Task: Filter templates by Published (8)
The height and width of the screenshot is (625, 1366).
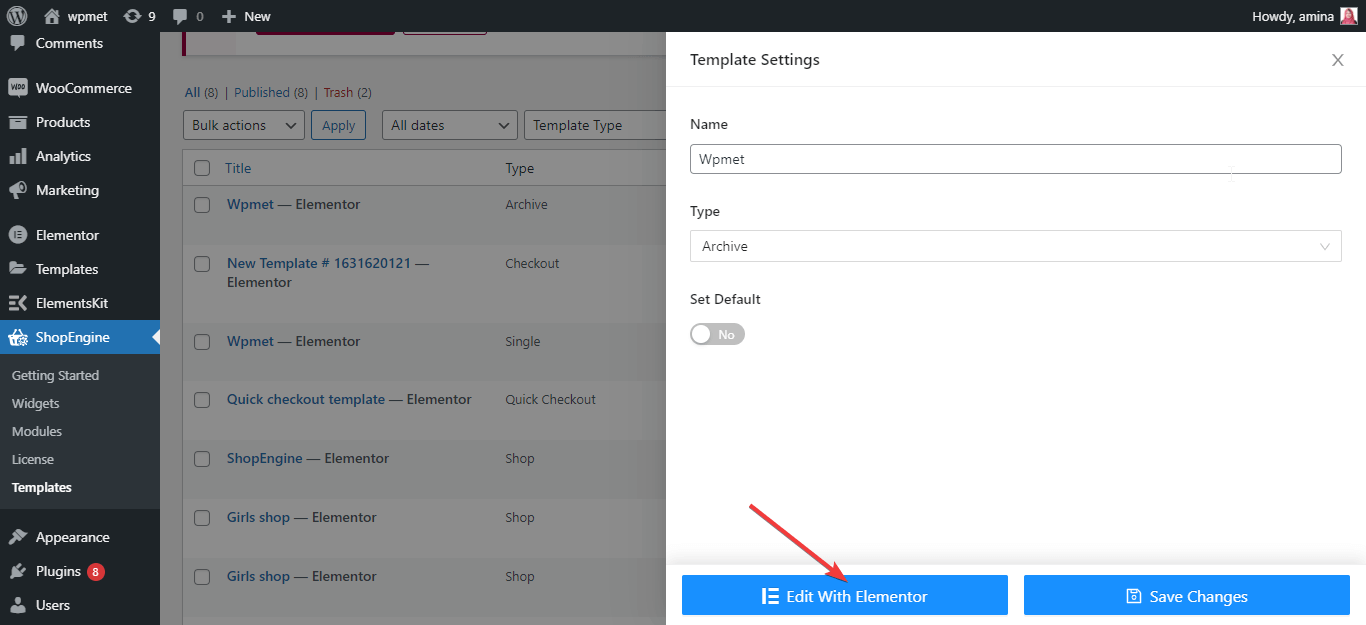Action: (x=270, y=92)
